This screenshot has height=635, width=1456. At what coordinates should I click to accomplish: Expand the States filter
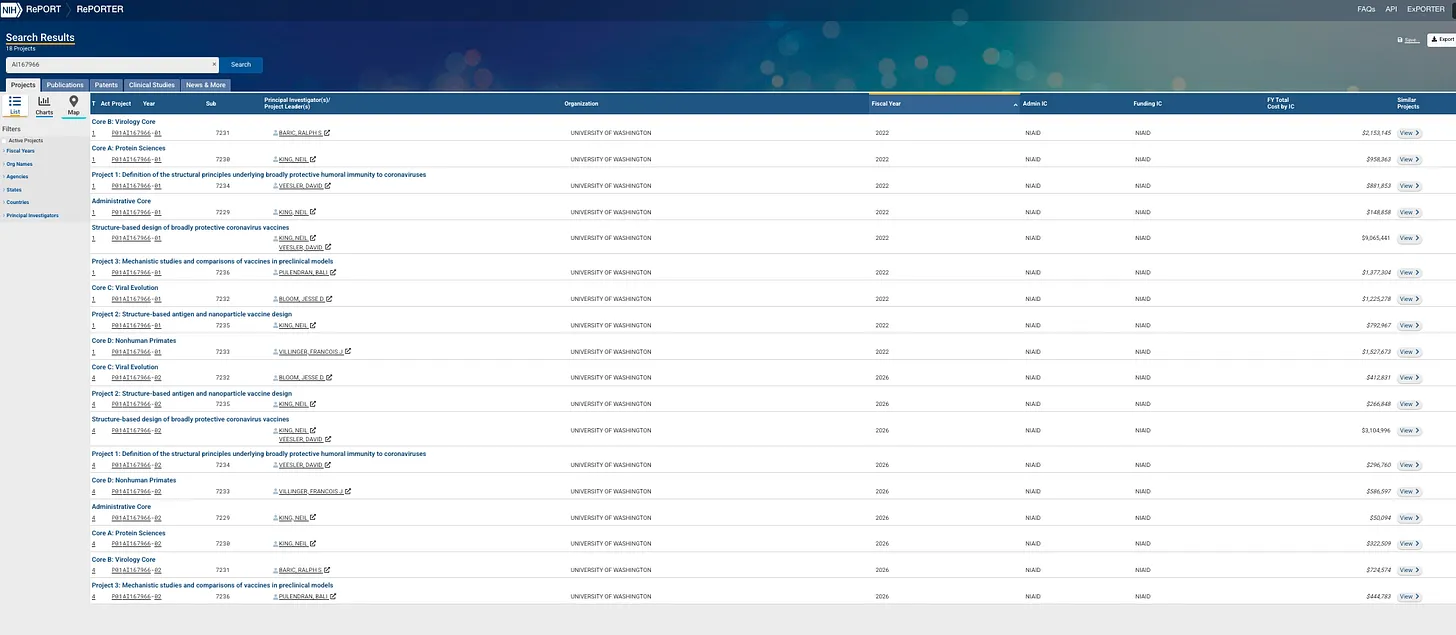point(13,190)
